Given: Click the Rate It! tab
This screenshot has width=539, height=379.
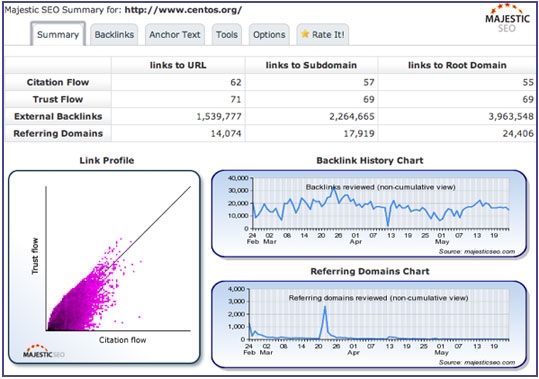Looking at the screenshot, I should [x=323, y=34].
